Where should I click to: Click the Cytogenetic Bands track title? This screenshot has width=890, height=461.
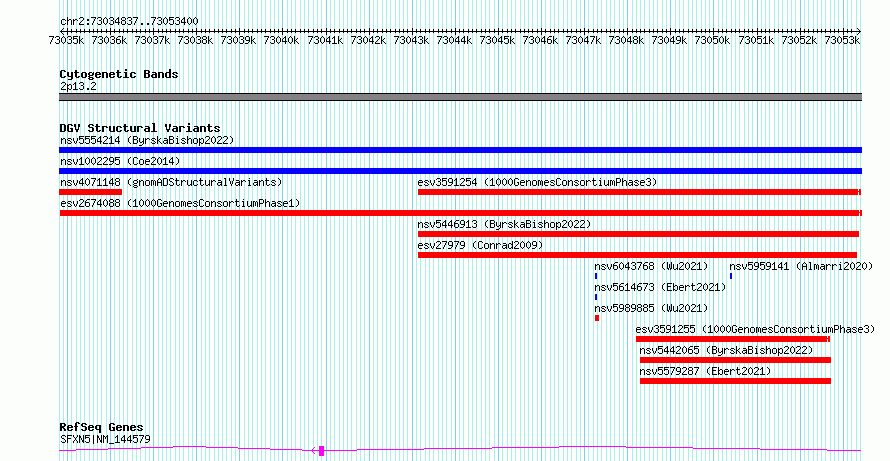click(119, 74)
